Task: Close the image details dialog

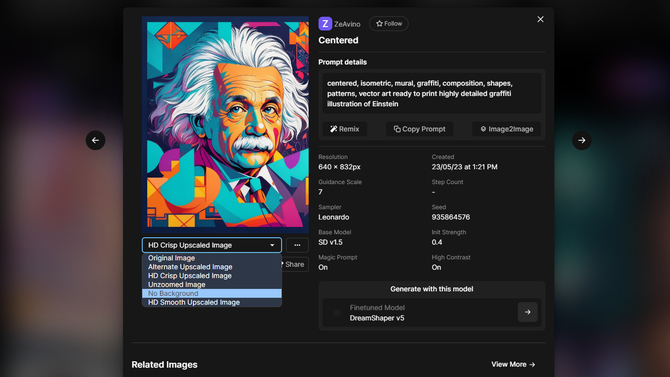Action: (540, 19)
